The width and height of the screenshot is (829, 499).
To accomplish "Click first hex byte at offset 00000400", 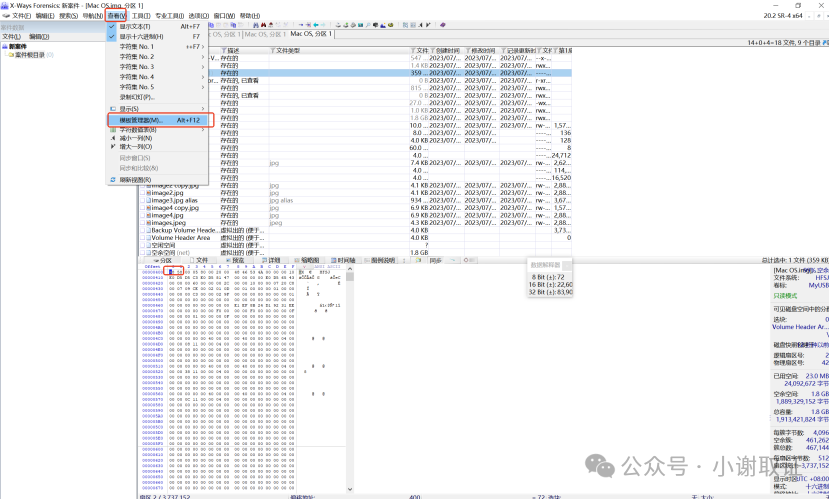I will pos(172,272).
